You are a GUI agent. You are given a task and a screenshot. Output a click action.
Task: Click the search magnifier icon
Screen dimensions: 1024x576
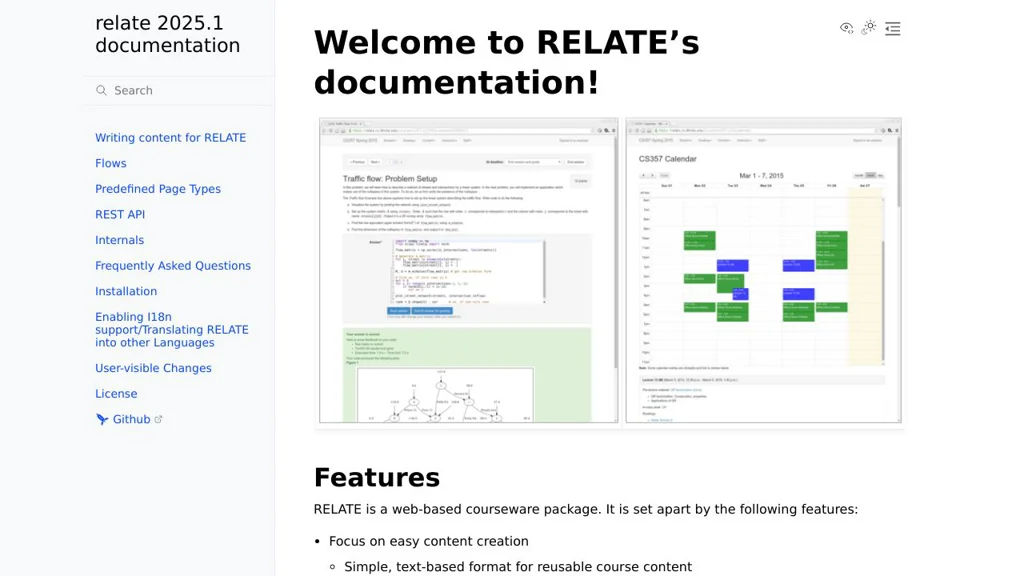pos(101,90)
